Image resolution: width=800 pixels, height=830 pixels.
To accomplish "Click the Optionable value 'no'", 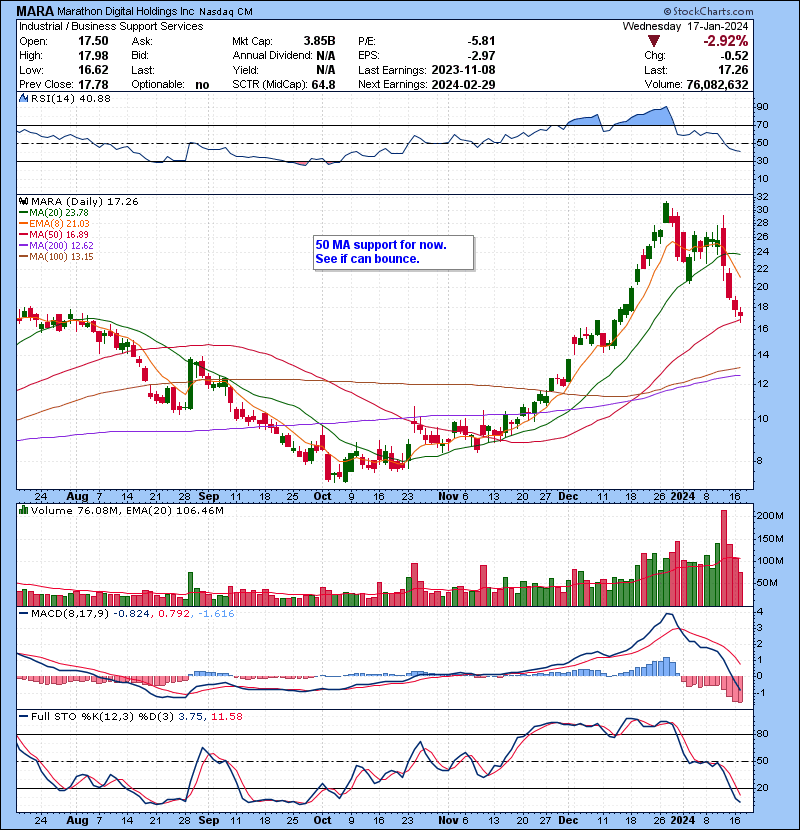I will point(202,85).
